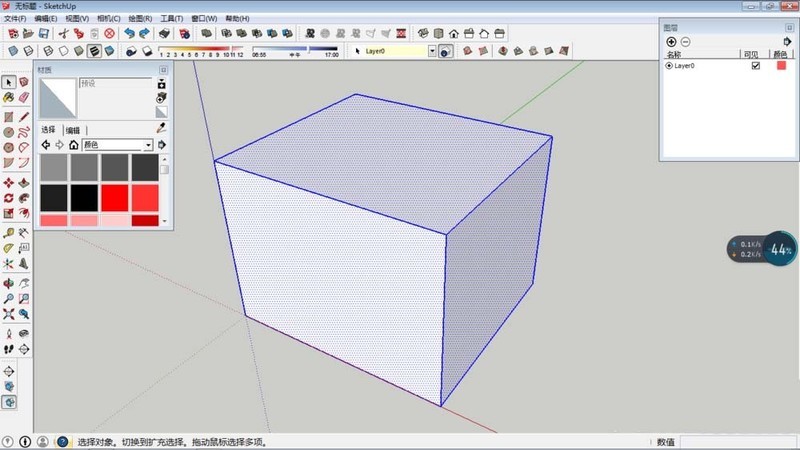Click the eyedropper sample paint icon
The height and width of the screenshot is (450, 800).
click(x=161, y=128)
